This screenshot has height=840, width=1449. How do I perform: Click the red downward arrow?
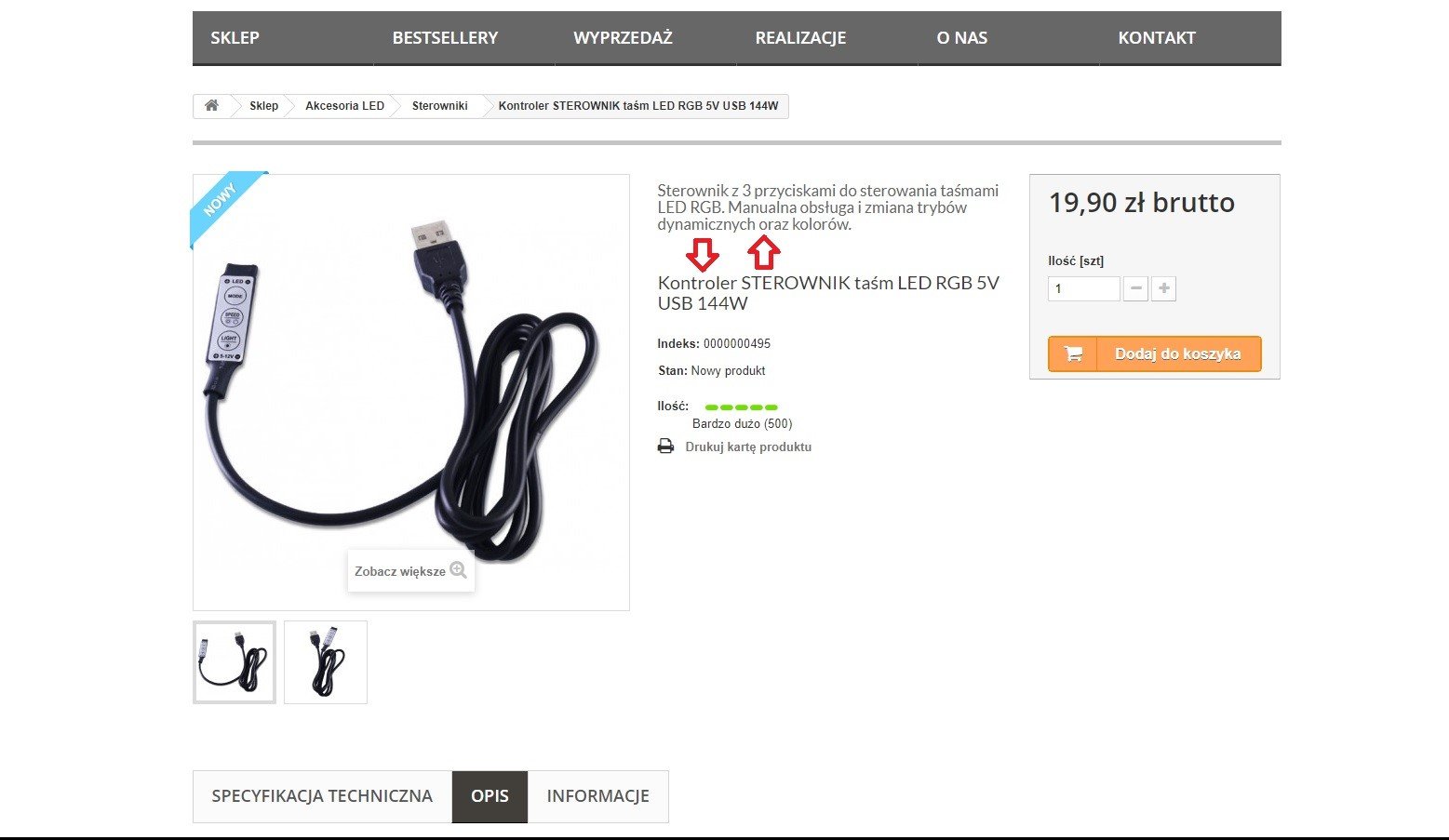pyautogui.click(x=702, y=254)
